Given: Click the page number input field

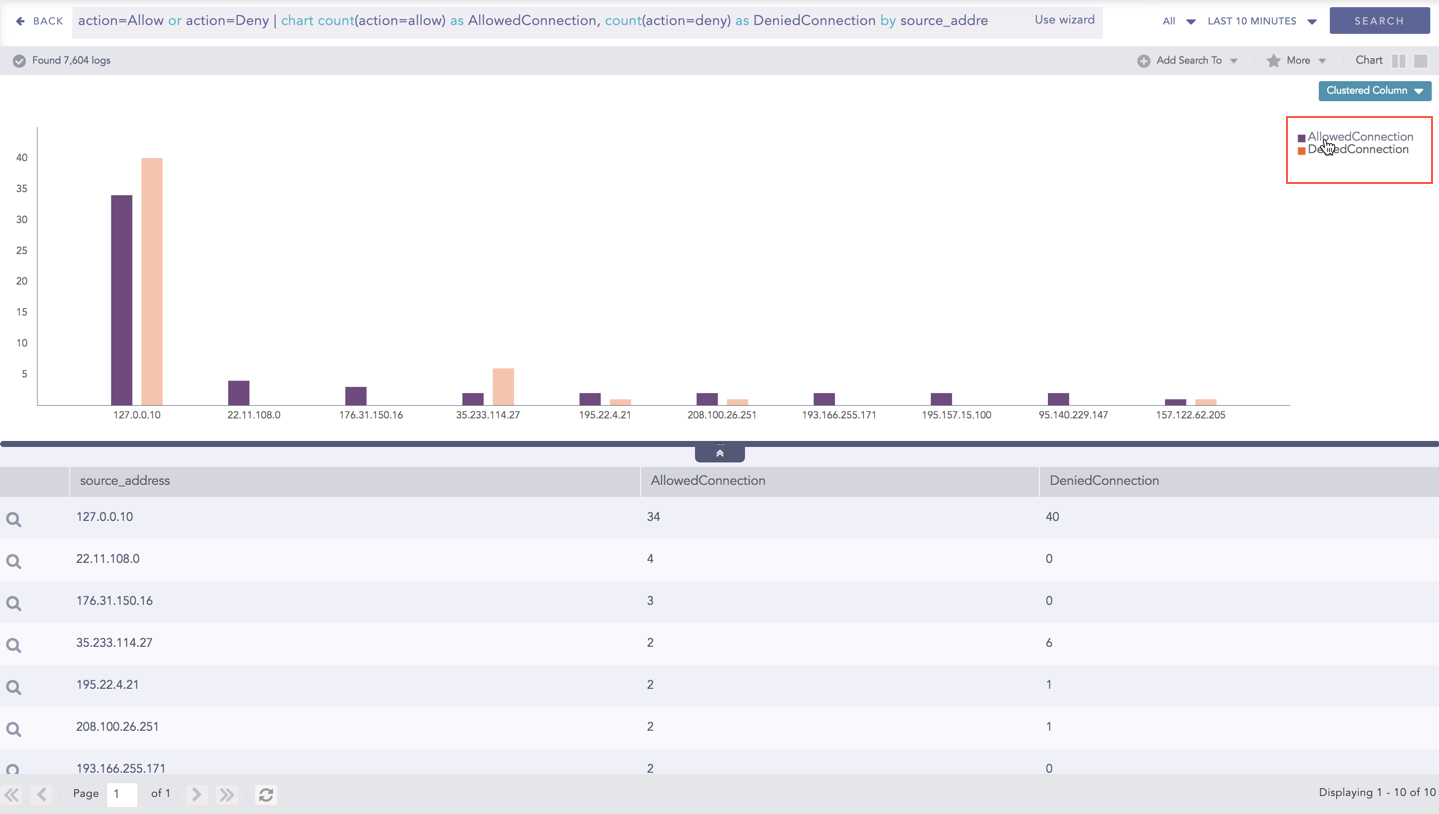Looking at the screenshot, I should pyautogui.click(x=121, y=794).
